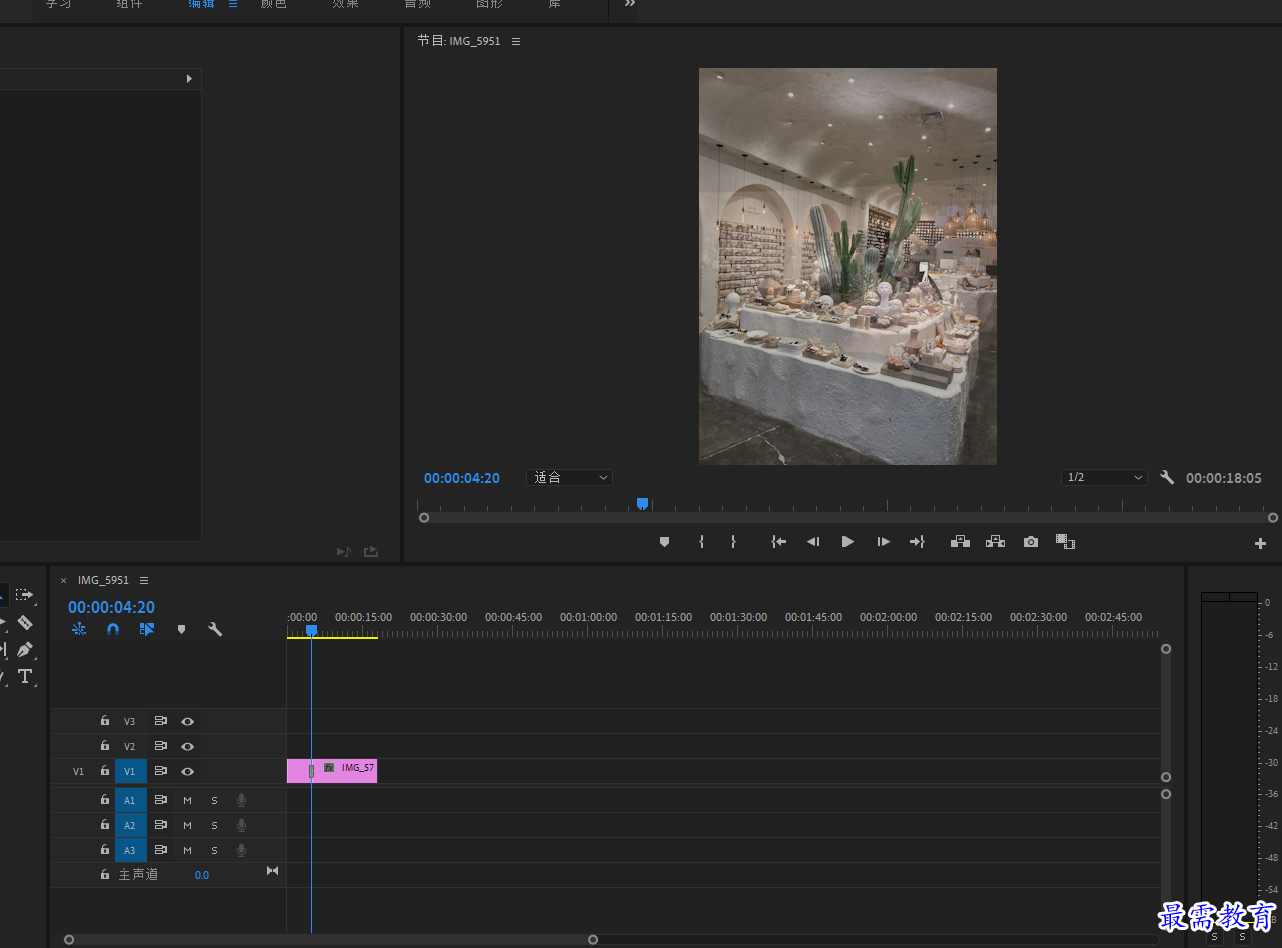1282x948 pixels.
Task: Toggle V1 source patching
Action: pos(79,771)
